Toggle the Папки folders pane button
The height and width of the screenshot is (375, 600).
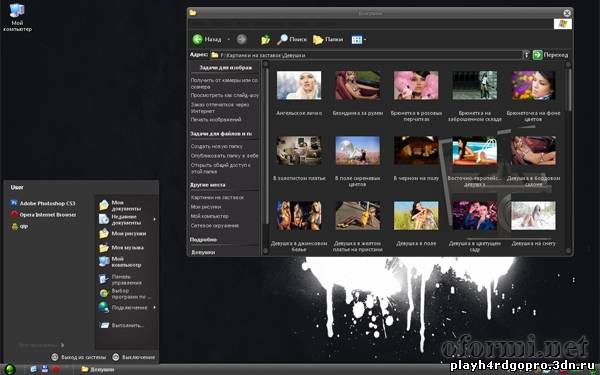328,39
